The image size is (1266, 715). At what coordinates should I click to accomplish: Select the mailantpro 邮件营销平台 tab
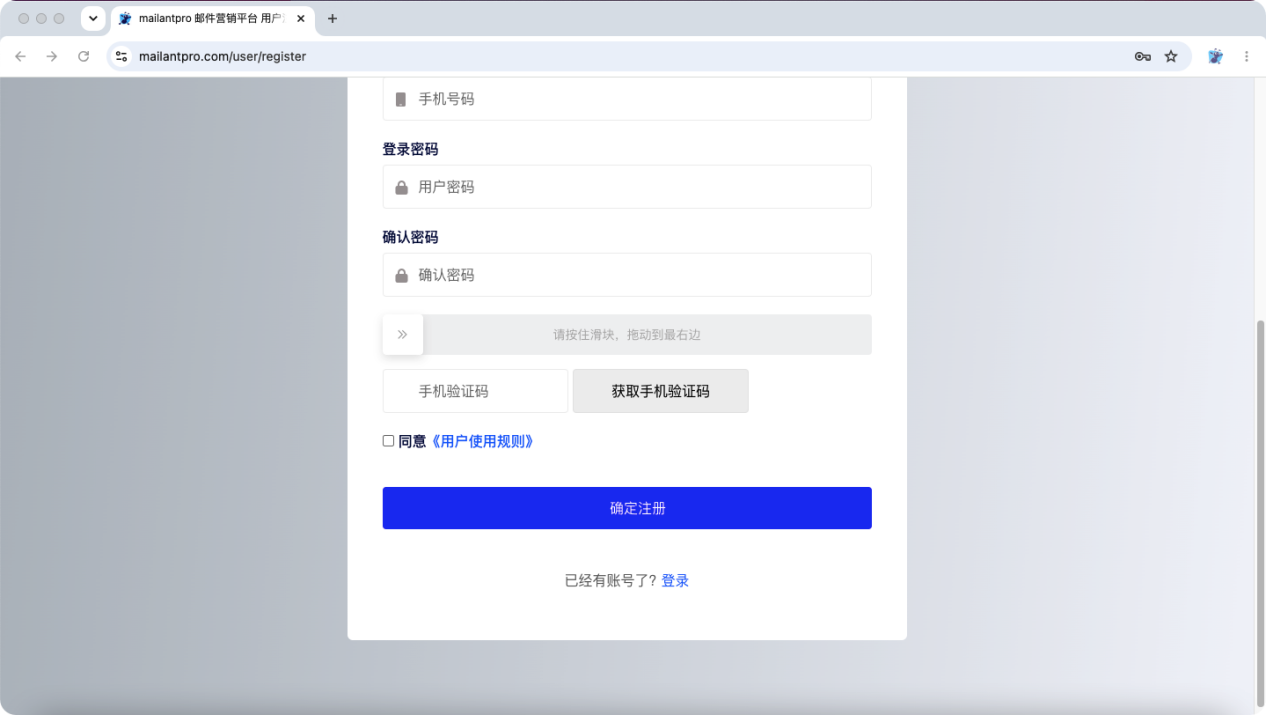[x=212, y=19]
